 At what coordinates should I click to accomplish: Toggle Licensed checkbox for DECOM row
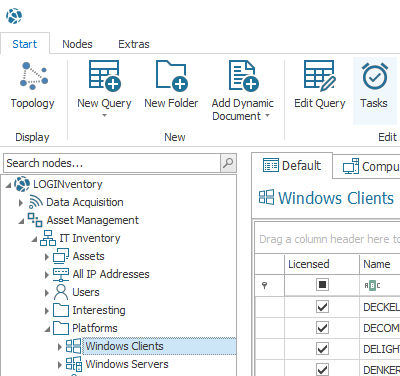[322, 328]
